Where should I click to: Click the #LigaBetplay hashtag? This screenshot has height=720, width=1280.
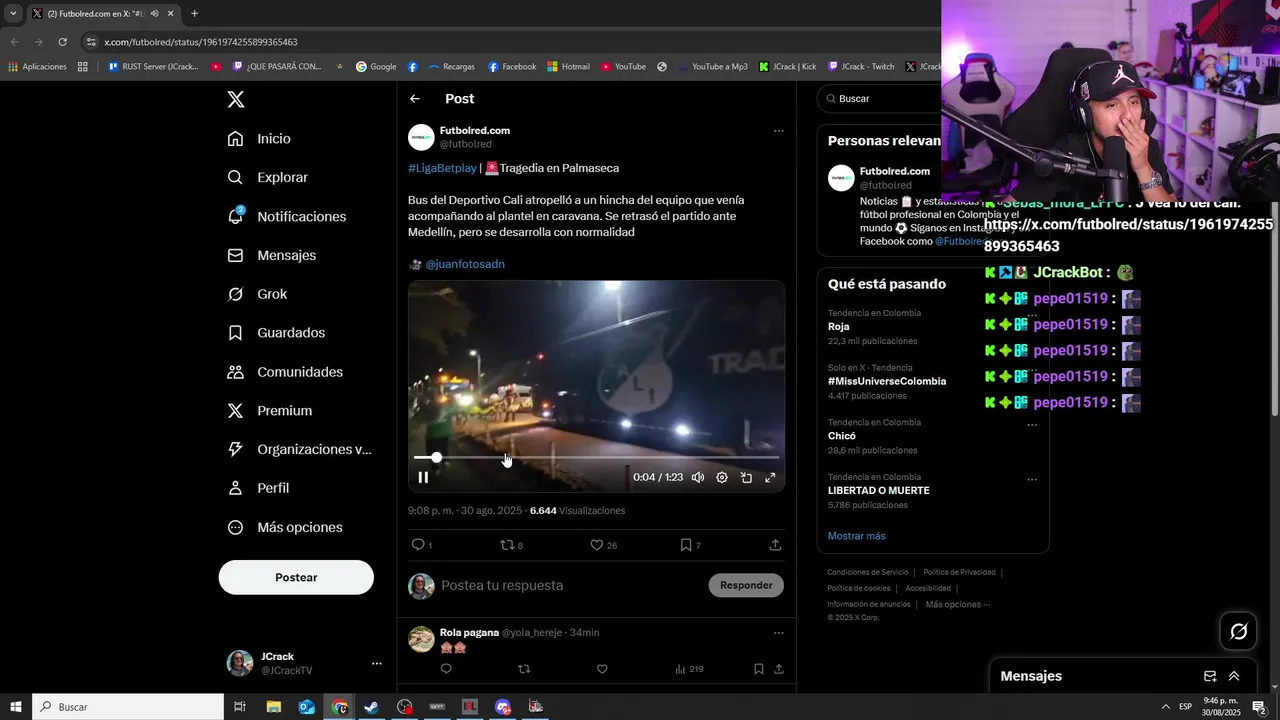pos(442,168)
